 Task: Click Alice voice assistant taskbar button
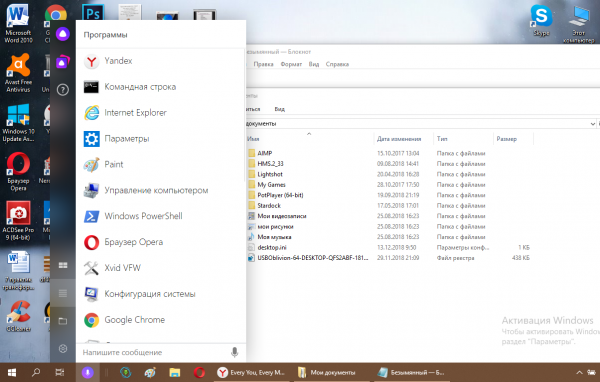coord(88,372)
